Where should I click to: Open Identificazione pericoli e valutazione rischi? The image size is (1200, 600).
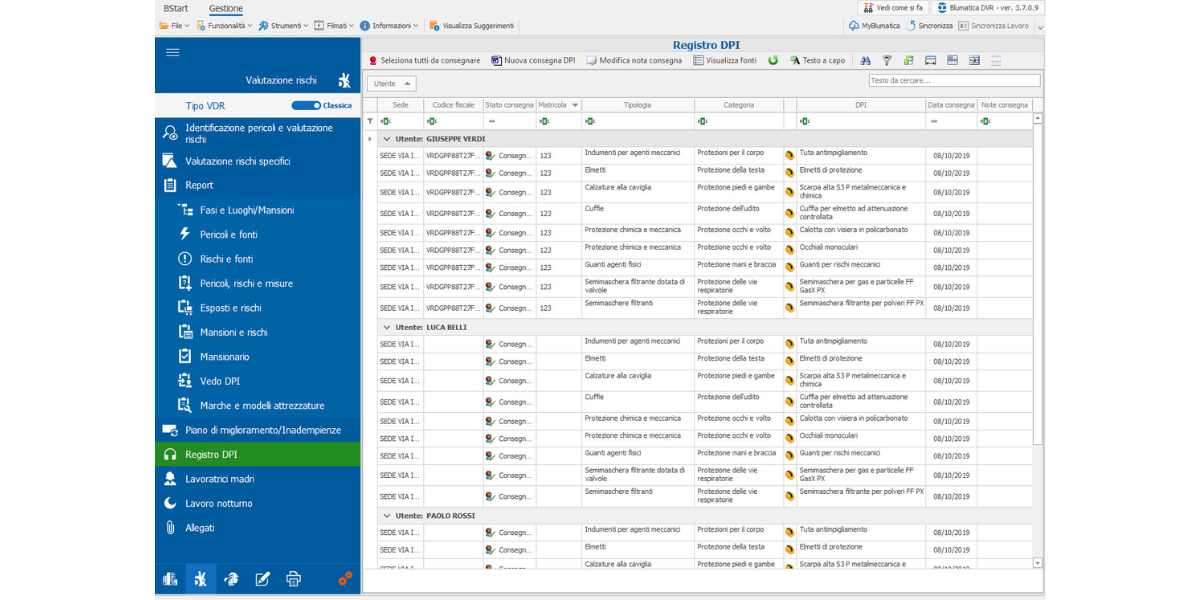(x=258, y=133)
